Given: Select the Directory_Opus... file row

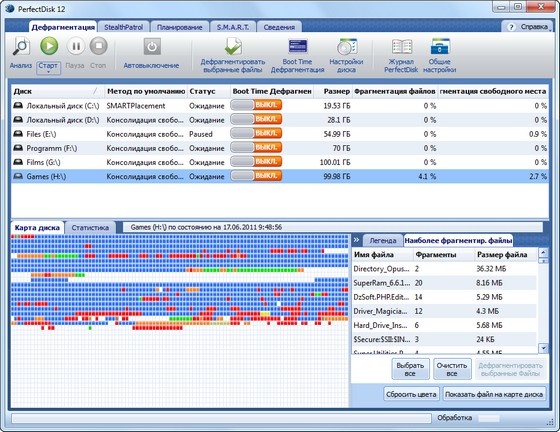Looking at the screenshot, I should pos(444,268).
